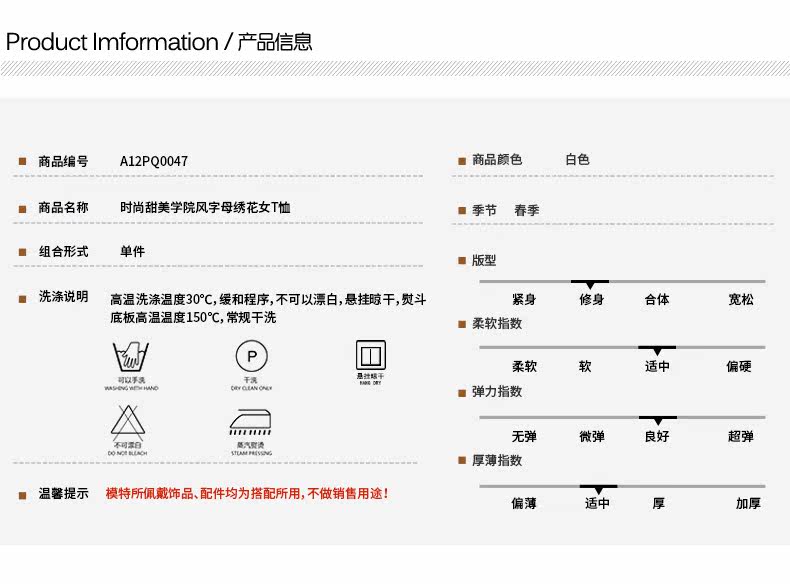Click the 紧身 fit option

click(524, 300)
